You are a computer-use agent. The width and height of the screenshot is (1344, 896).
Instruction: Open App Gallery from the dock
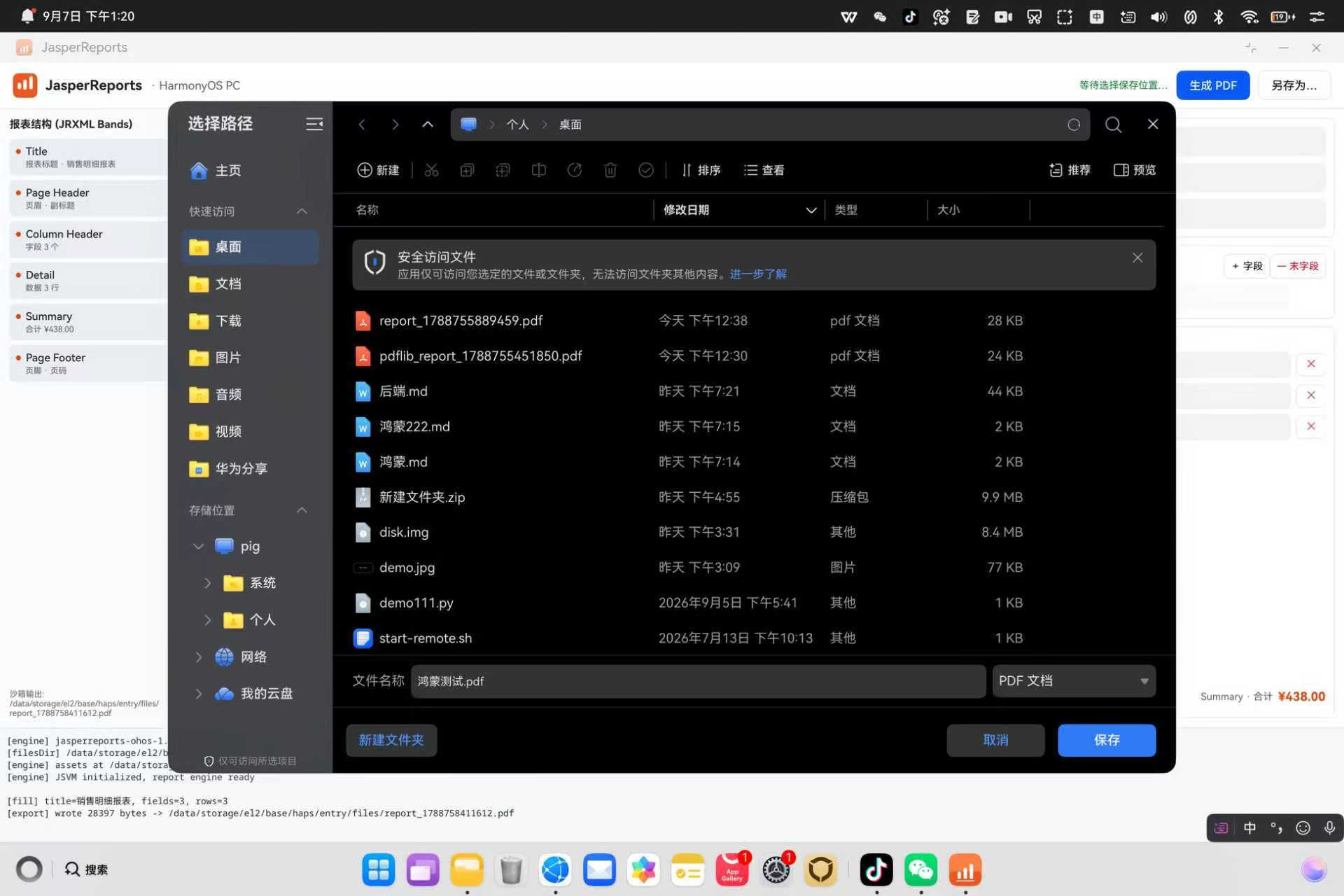(x=732, y=870)
